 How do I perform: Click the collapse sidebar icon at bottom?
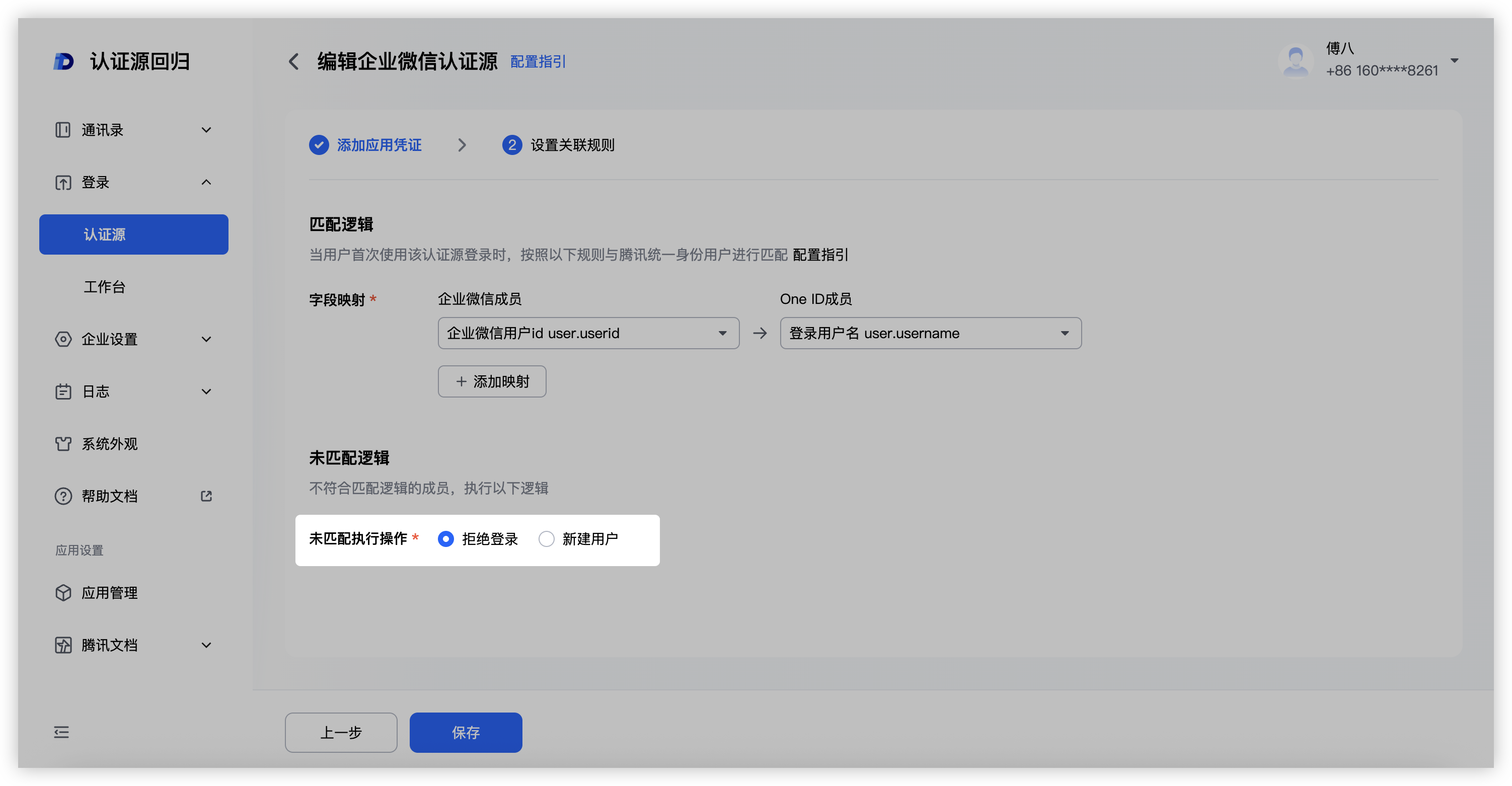(x=61, y=732)
